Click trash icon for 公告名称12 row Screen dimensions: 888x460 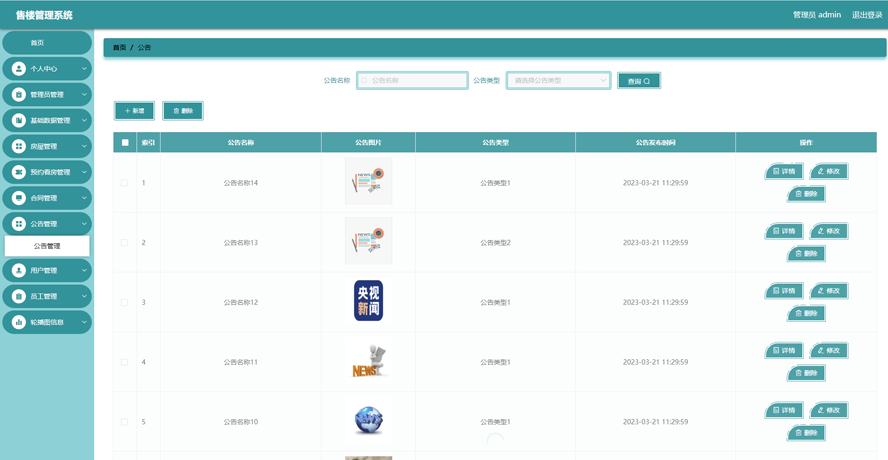799,313
